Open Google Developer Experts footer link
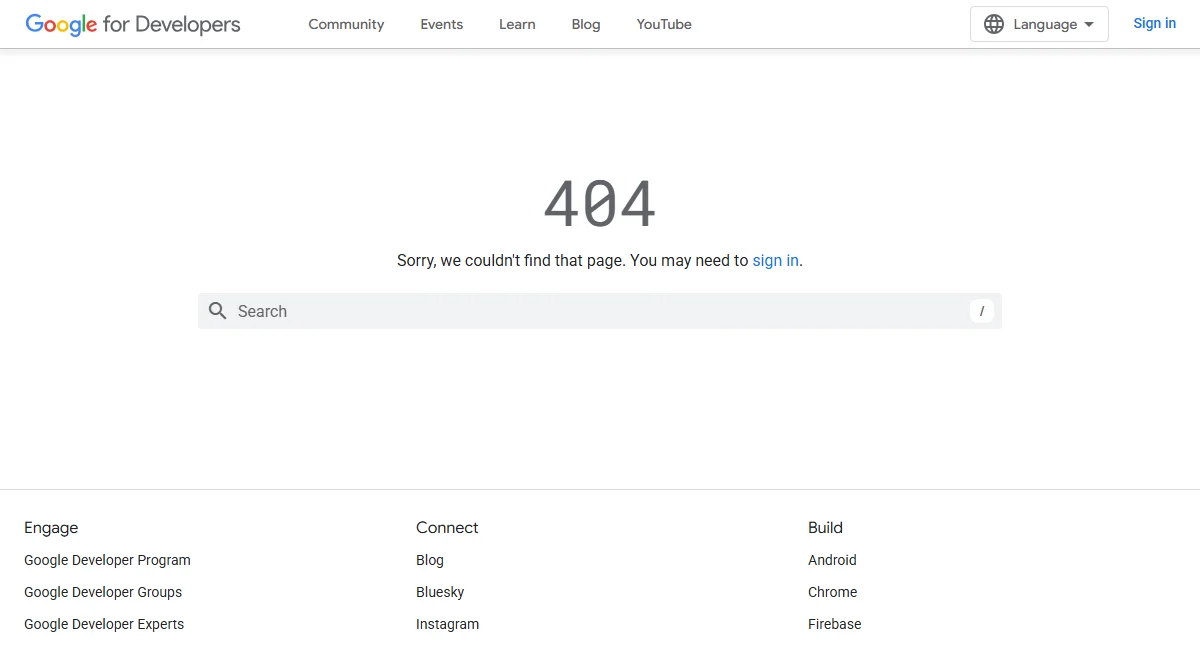Image resolution: width=1200 pixels, height=650 pixels. (104, 624)
